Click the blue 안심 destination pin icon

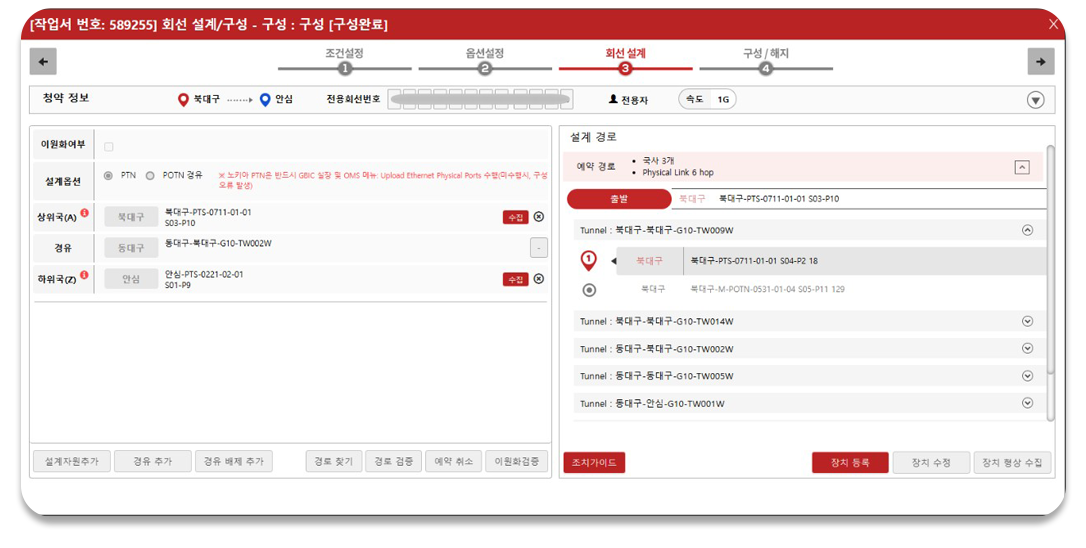(x=265, y=100)
